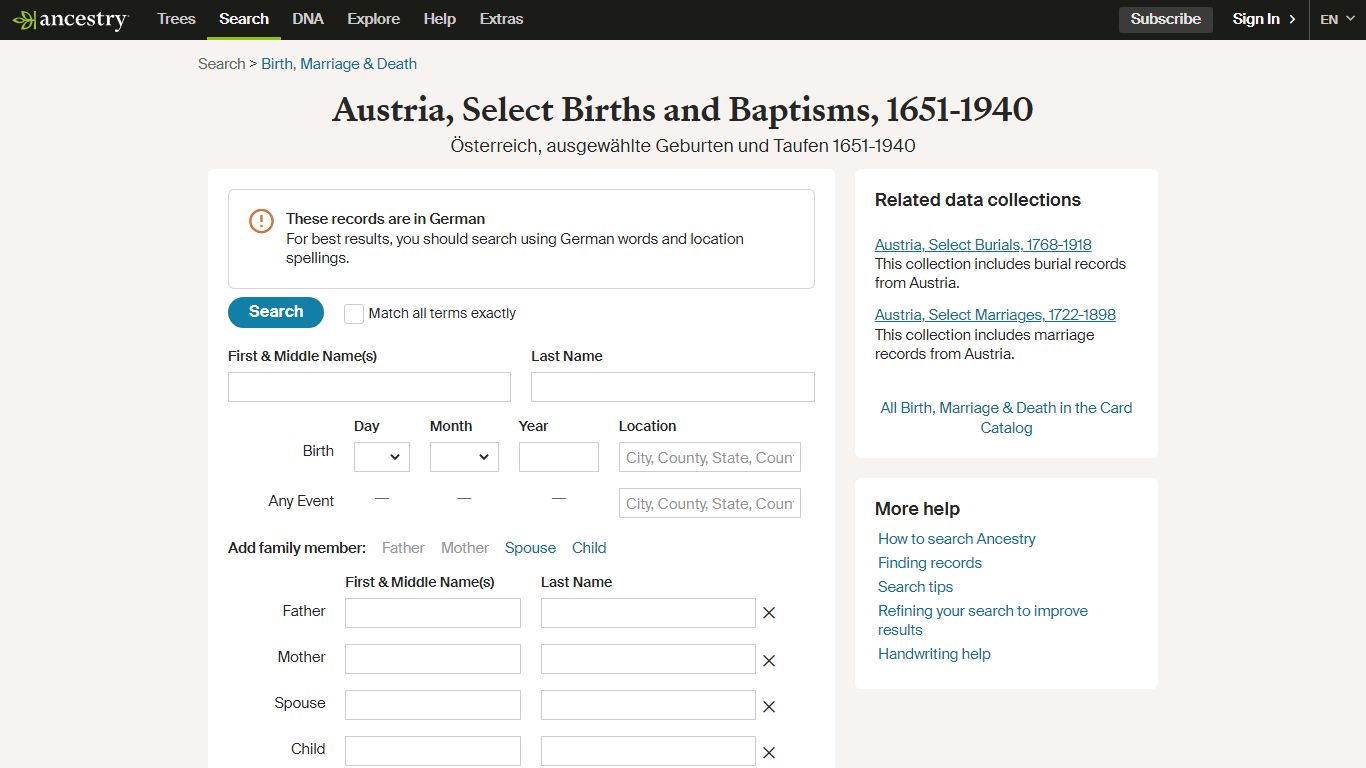Focus the Spouse last name field
The width and height of the screenshot is (1366, 768).
(648, 705)
